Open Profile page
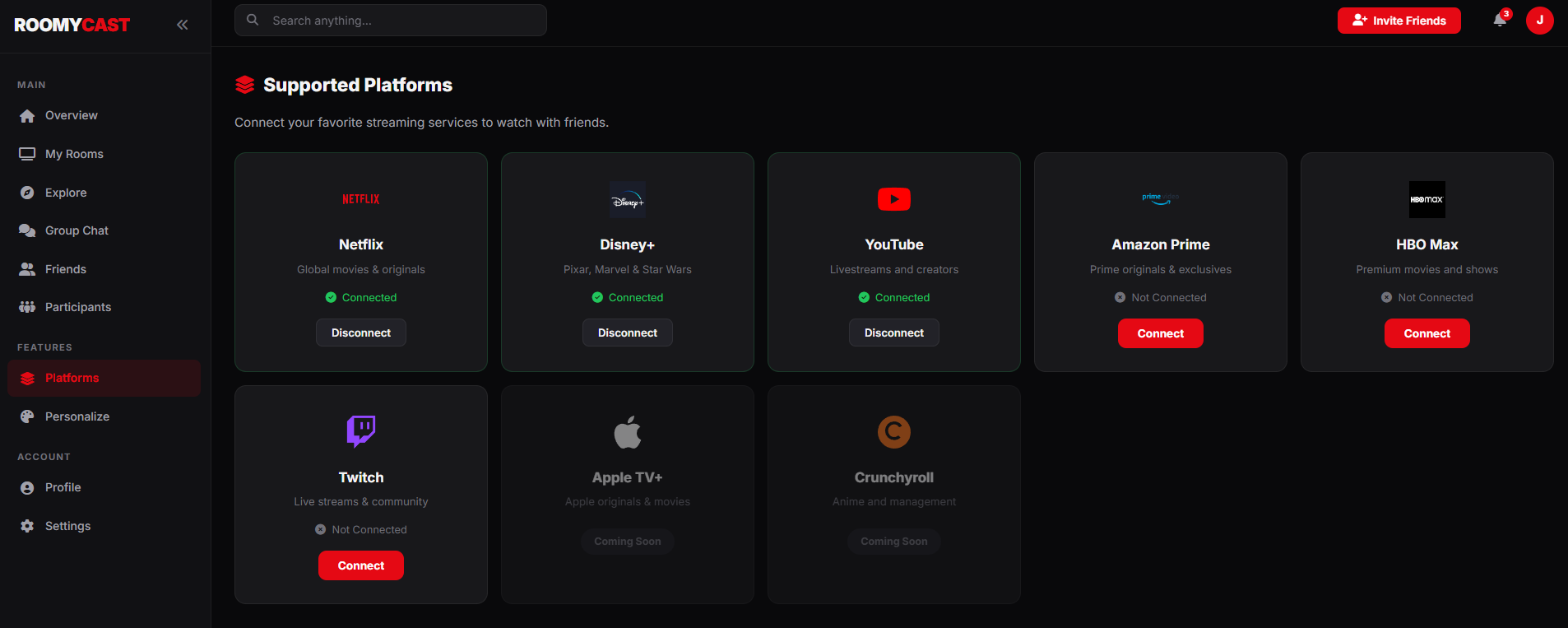The height and width of the screenshot is (628, 1568). (104, 487)
